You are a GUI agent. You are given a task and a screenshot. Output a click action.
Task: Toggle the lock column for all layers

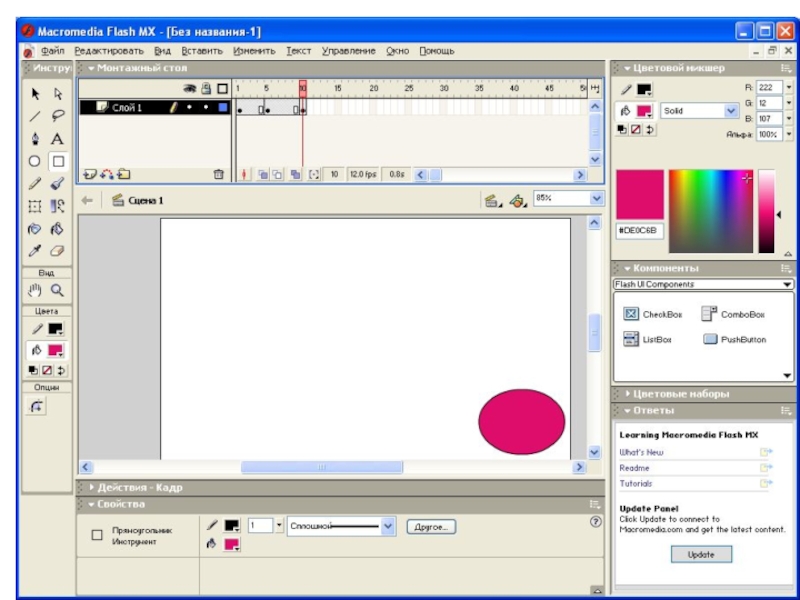(x=209, y=89)
